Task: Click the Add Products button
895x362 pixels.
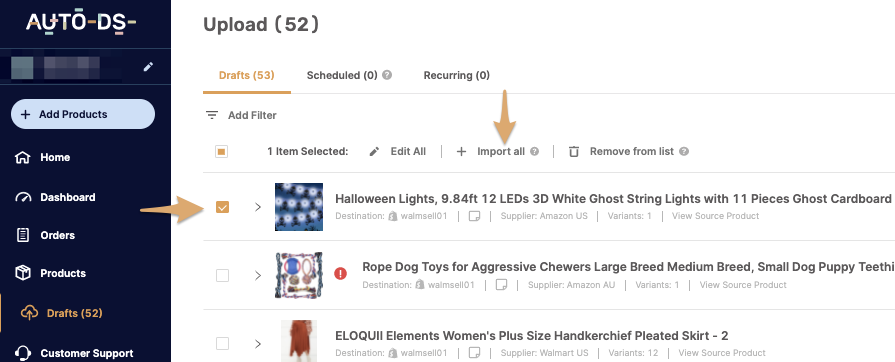Action: pos(83,114)
